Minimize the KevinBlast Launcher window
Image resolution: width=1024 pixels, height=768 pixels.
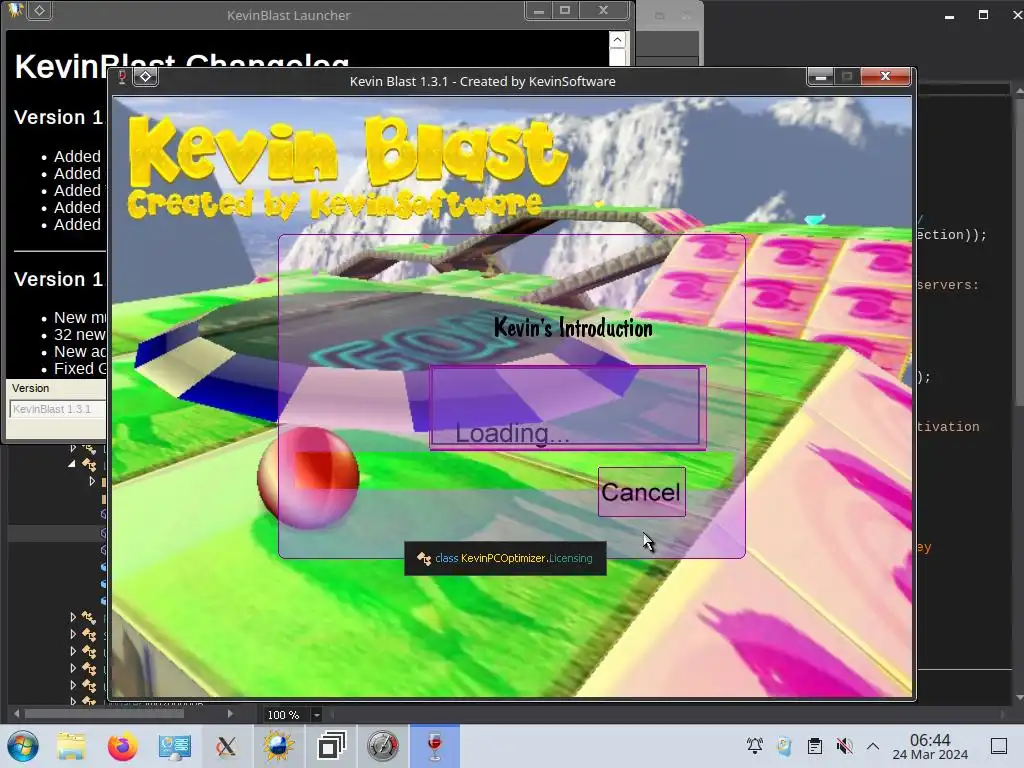[539, 10]
